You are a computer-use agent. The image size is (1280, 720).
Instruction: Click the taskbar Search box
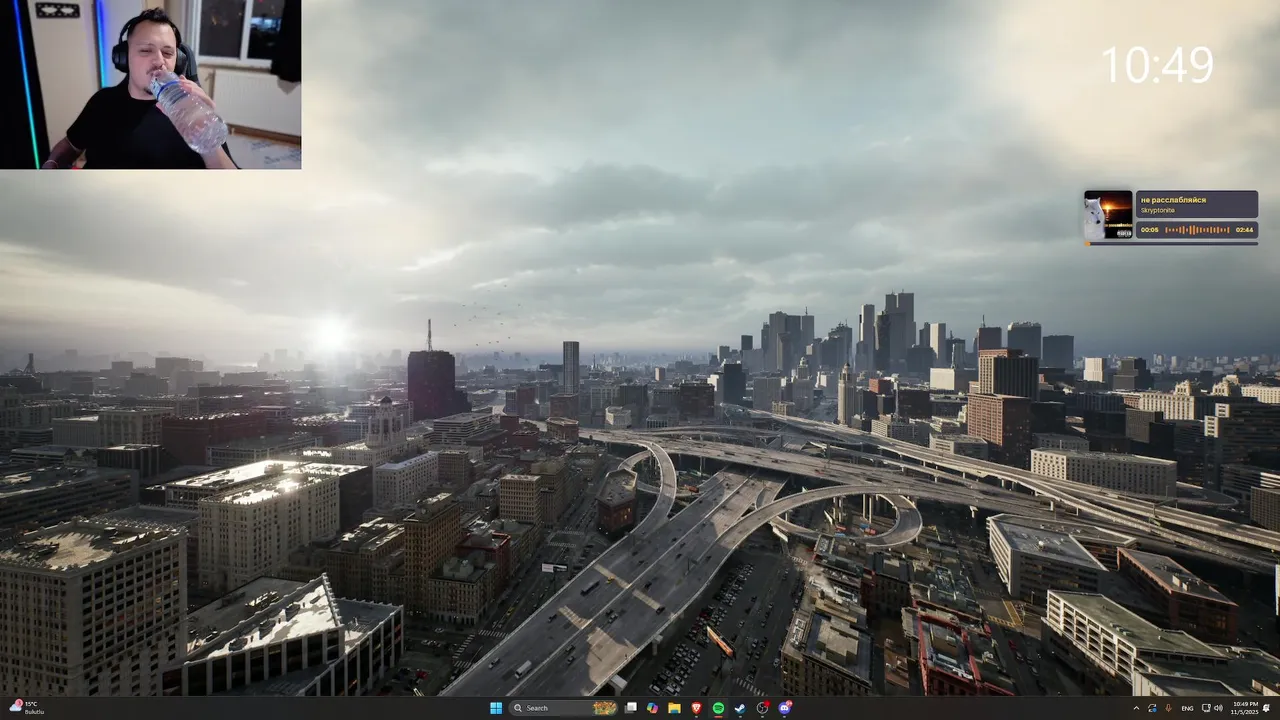563,708
